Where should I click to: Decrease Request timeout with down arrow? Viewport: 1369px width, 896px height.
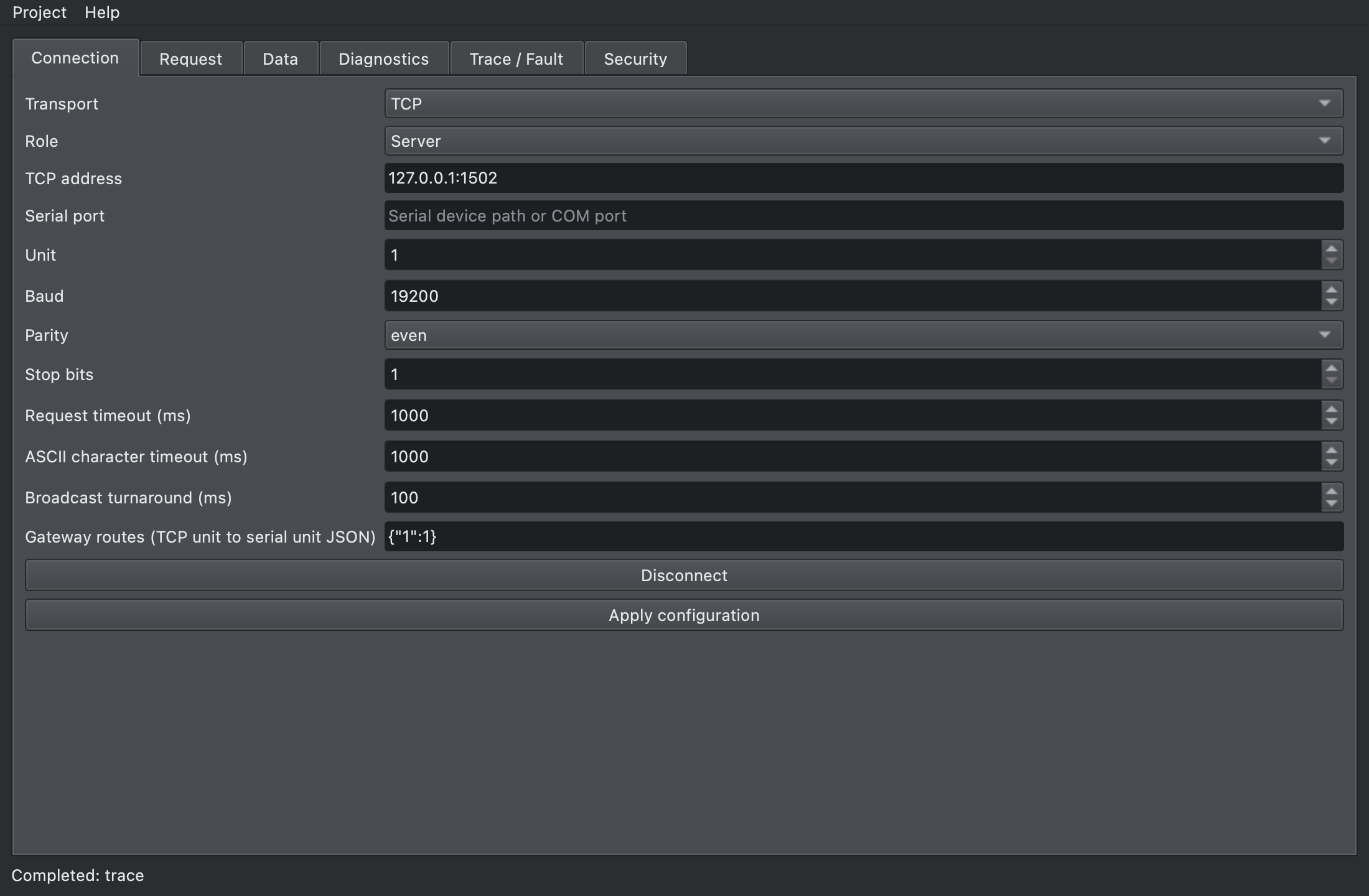pyautogui.click(x=1332, y=422)
